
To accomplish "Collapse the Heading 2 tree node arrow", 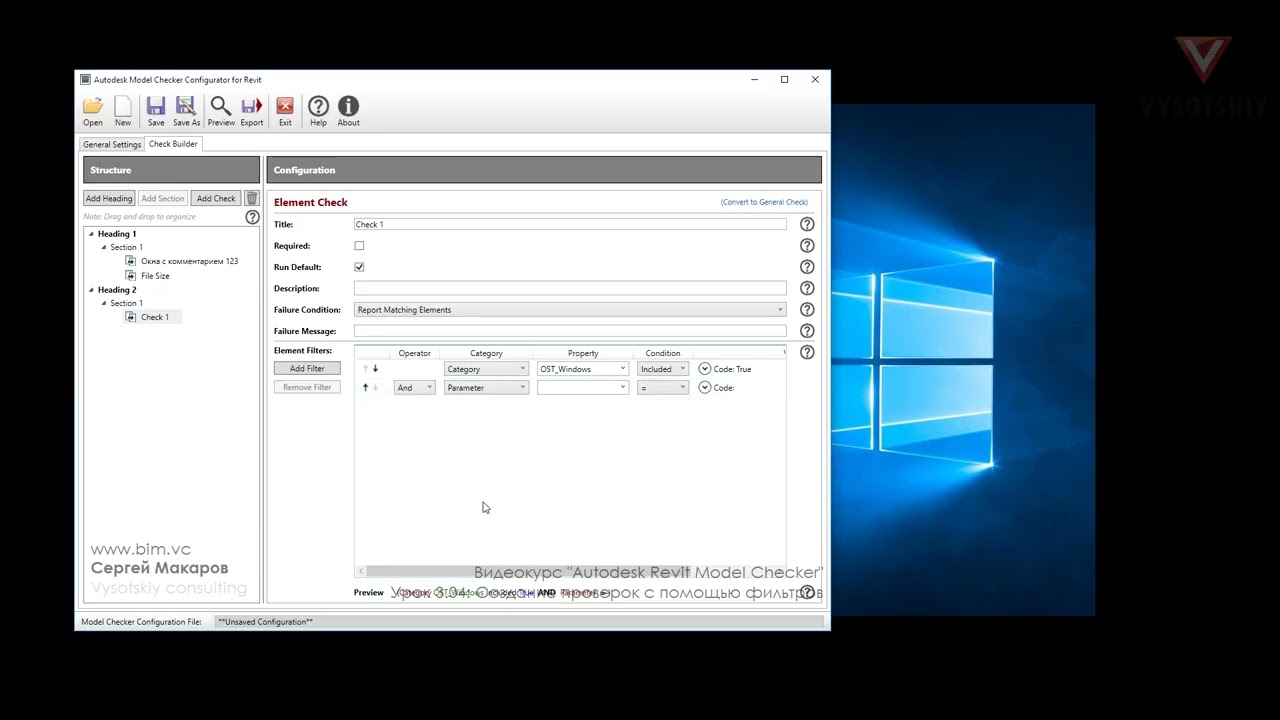I will point(91,290).
